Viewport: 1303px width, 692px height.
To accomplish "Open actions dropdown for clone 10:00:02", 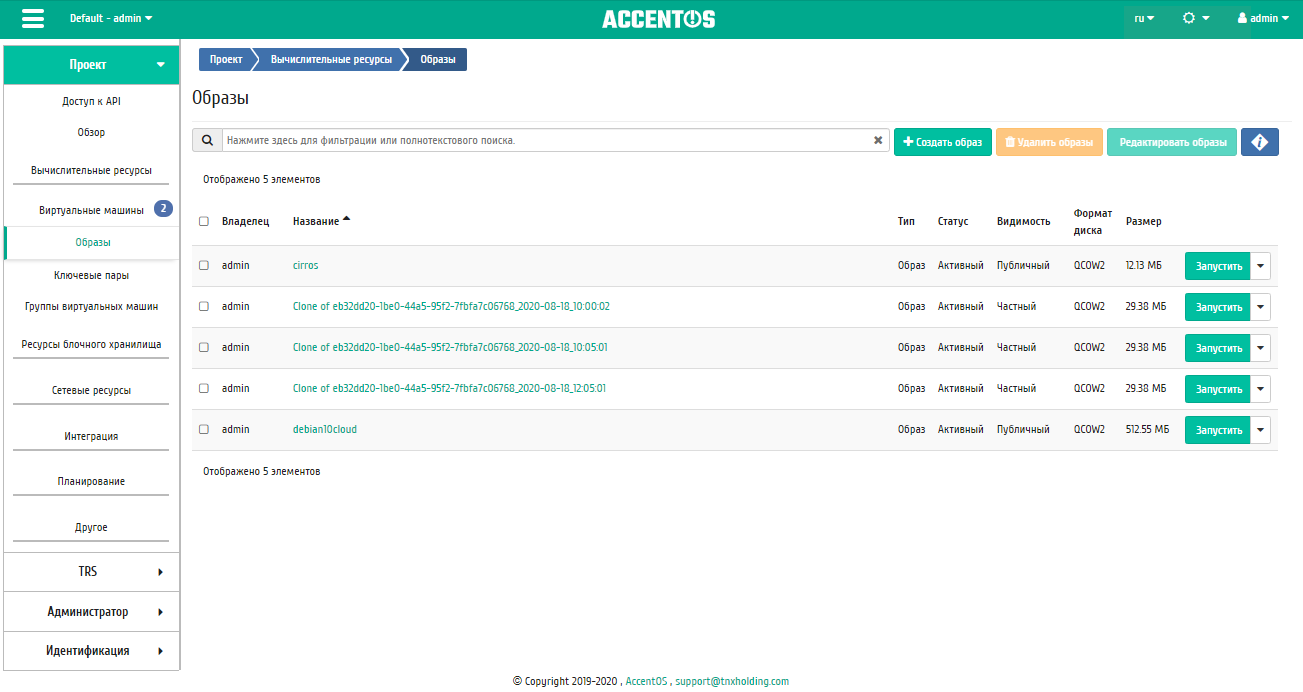I will 1260,307.
